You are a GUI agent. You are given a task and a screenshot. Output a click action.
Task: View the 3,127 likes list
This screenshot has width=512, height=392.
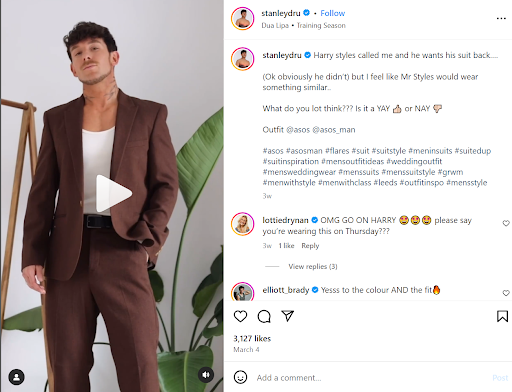click(252, 339)
